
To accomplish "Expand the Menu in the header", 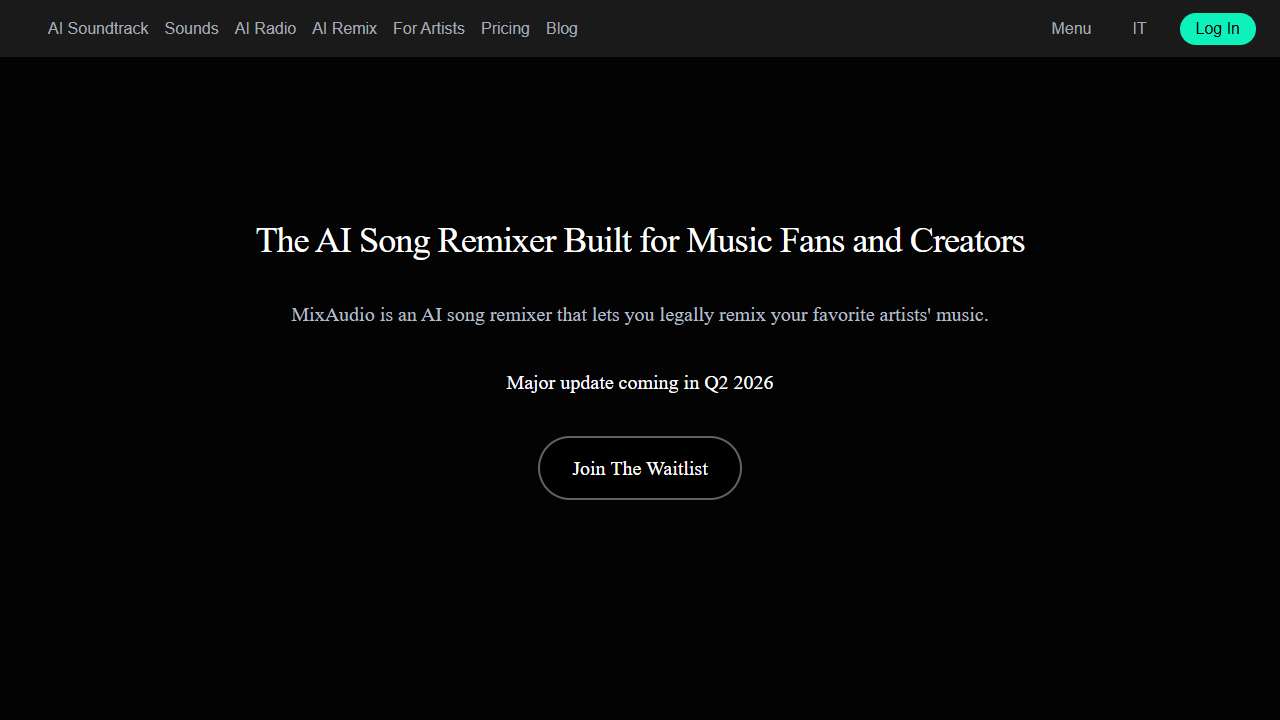I will coord(1071,28).
